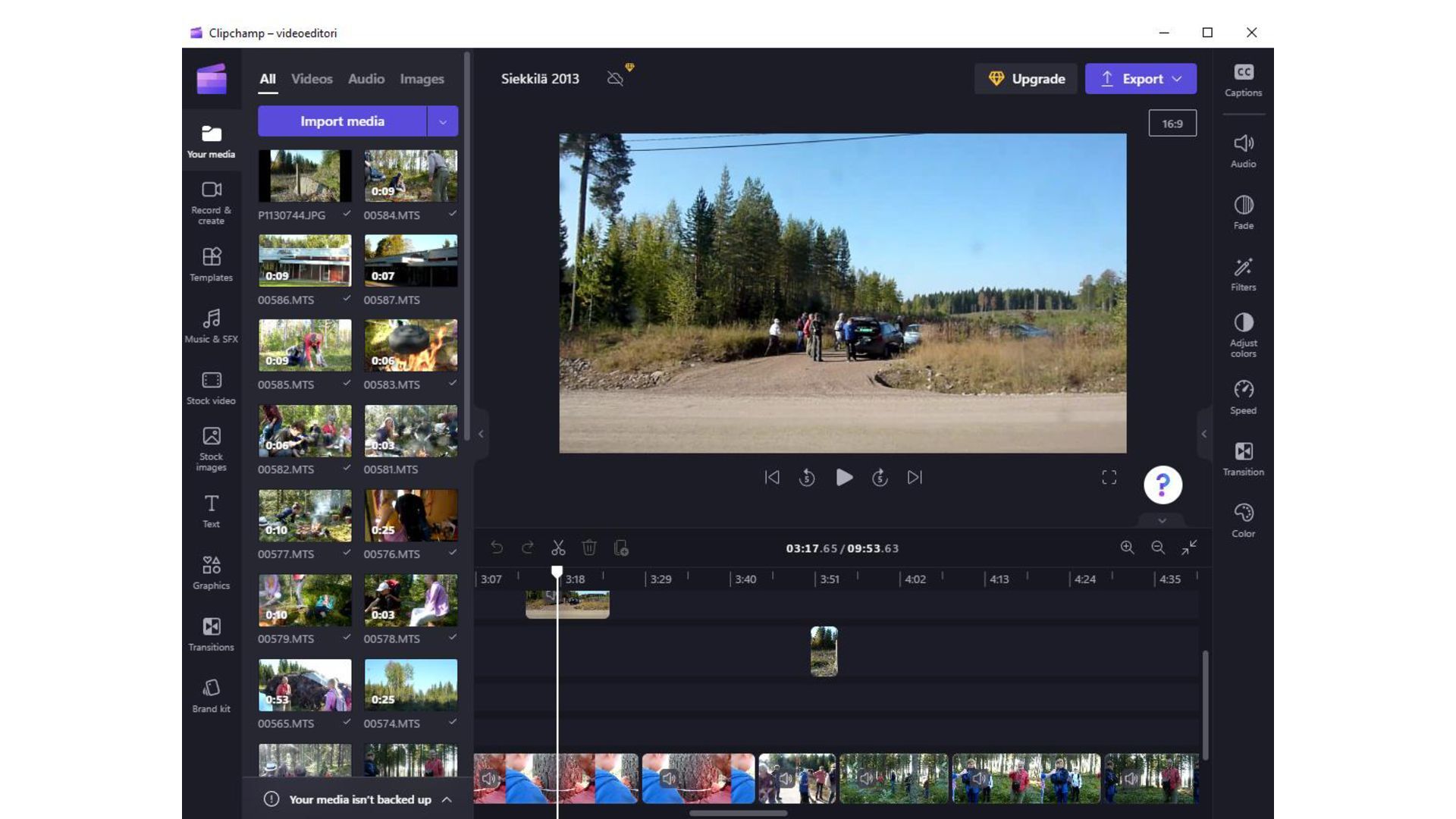Viewport: 1456px width, 819px height.
Task: Open the Speed settings icon
Action: 1243,397
